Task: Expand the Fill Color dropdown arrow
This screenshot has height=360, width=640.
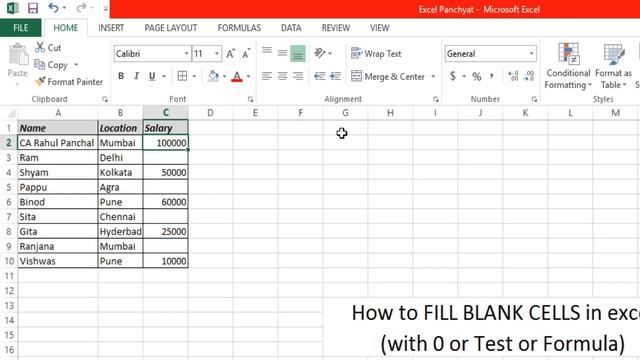Action: (x=224, y=76)
